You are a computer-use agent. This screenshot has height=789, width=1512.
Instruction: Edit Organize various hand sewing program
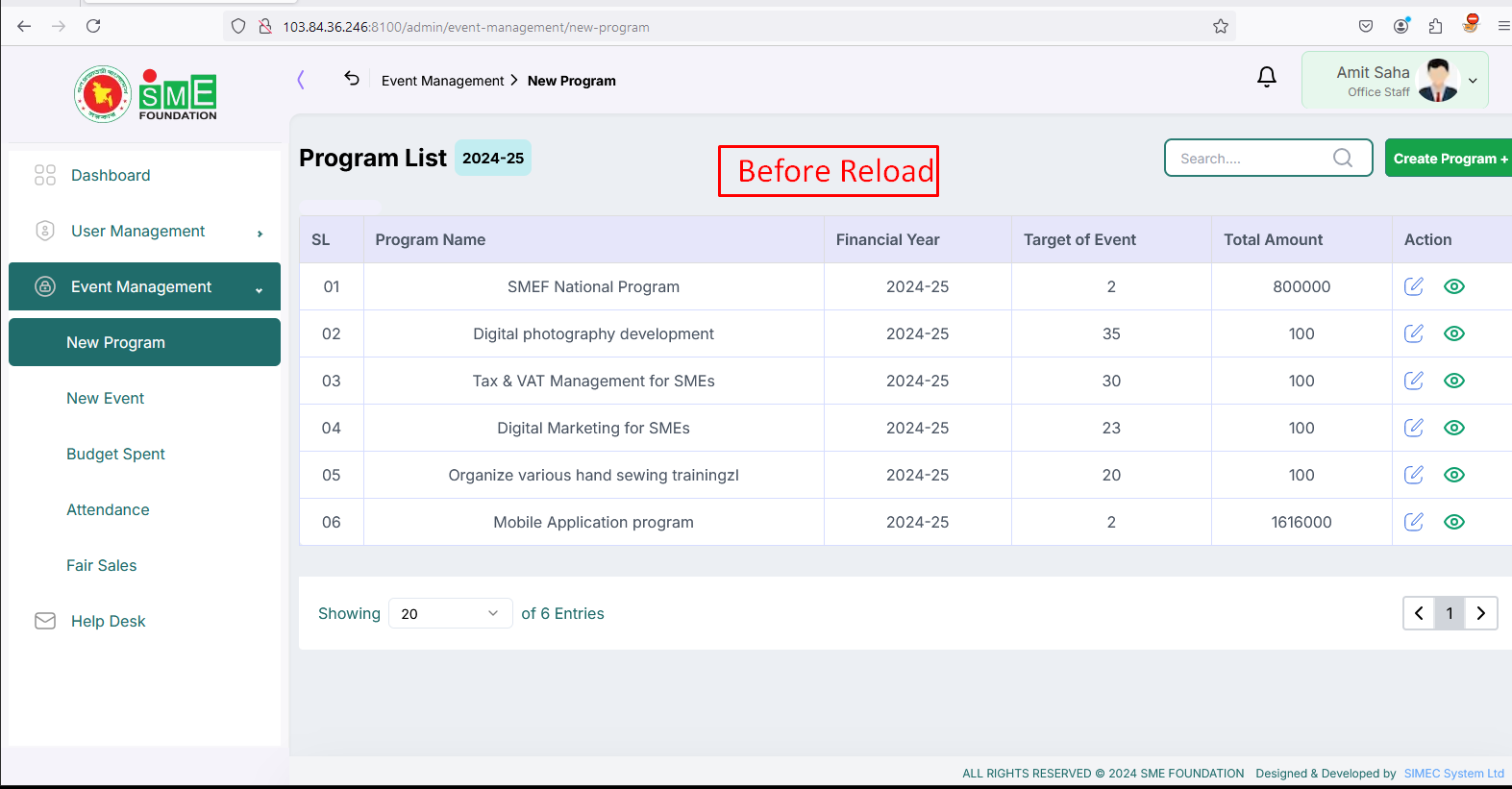click(x=1414, y=475)
